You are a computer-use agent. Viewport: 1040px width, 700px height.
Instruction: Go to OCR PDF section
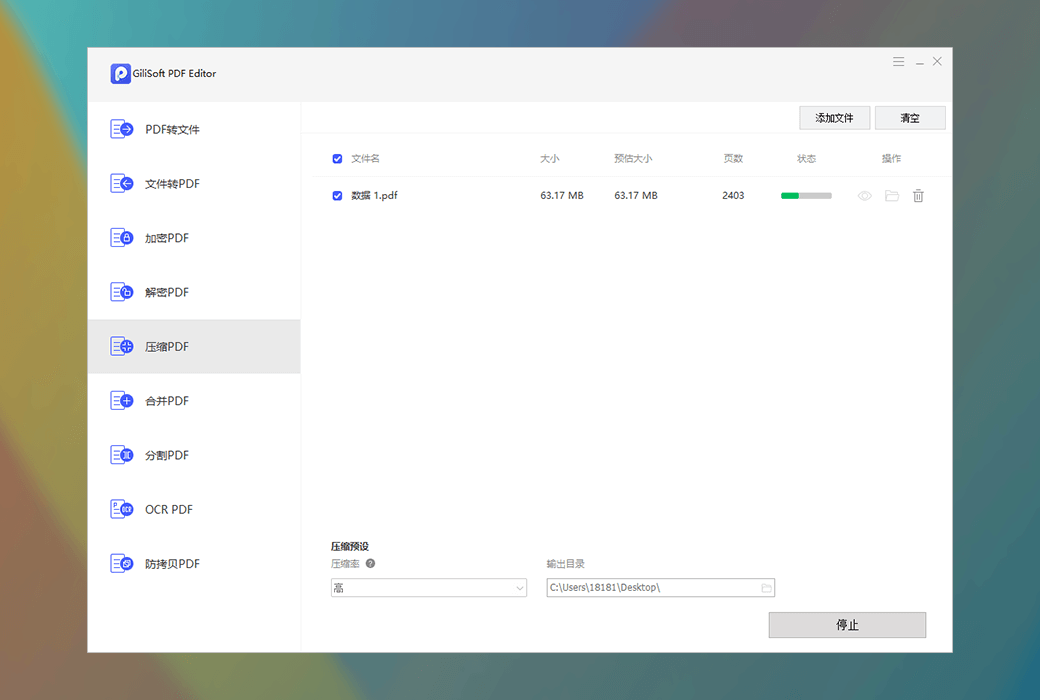point(194,510)
